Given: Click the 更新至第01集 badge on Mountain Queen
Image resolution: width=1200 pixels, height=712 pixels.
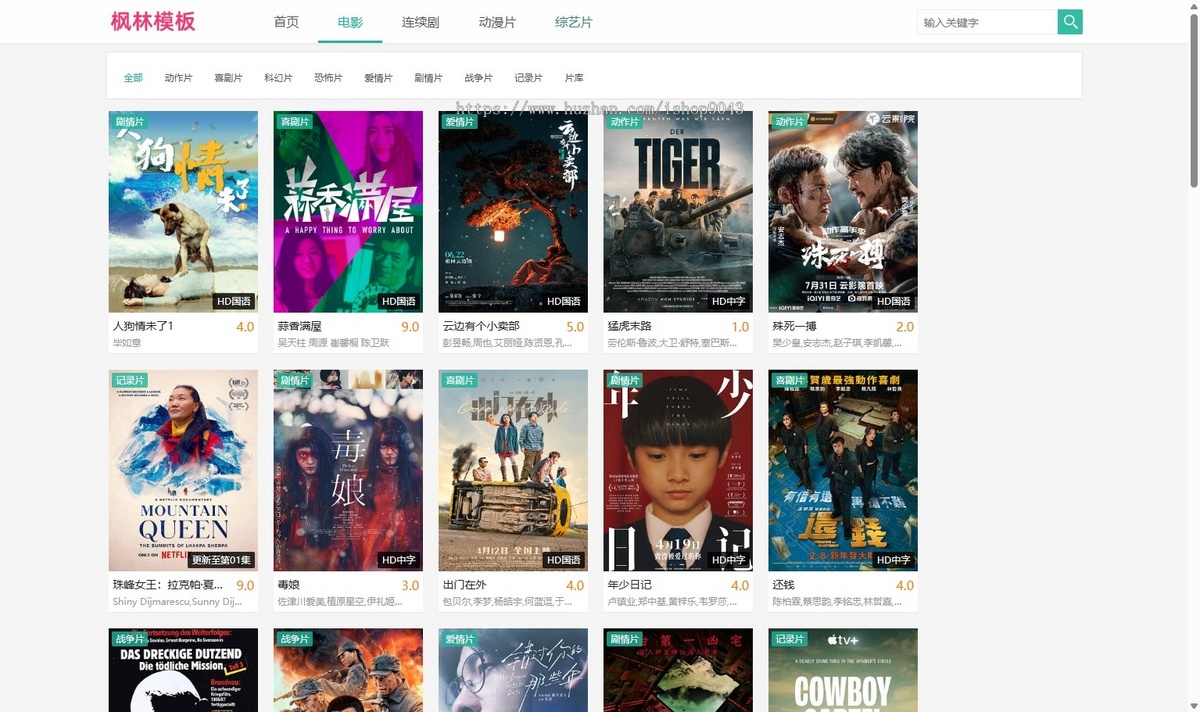Looking at the screenshot, I should pyautogui.click(x=222, y=560).
